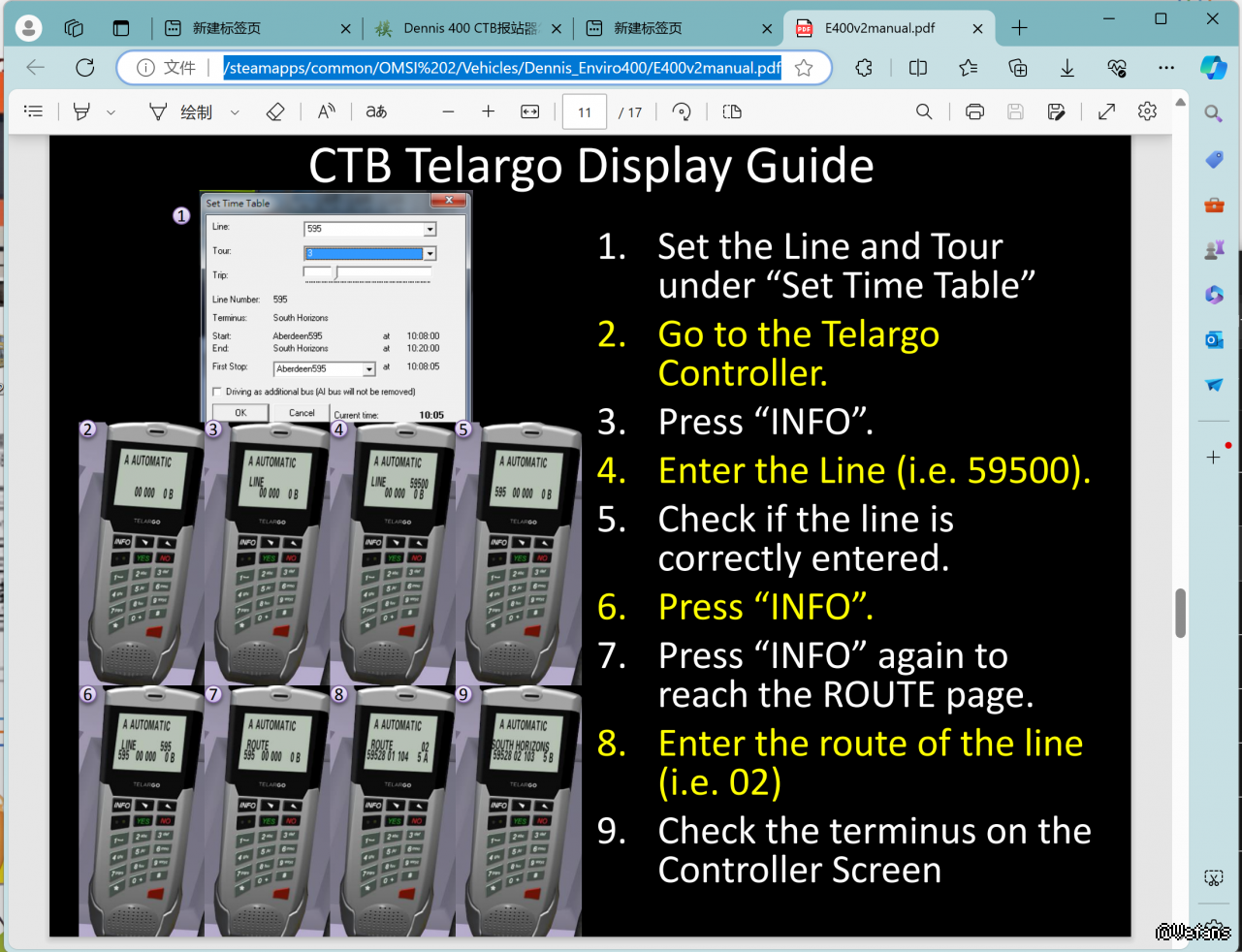
Task: Open the browser Extensions menu
Action: pos(864,67)
